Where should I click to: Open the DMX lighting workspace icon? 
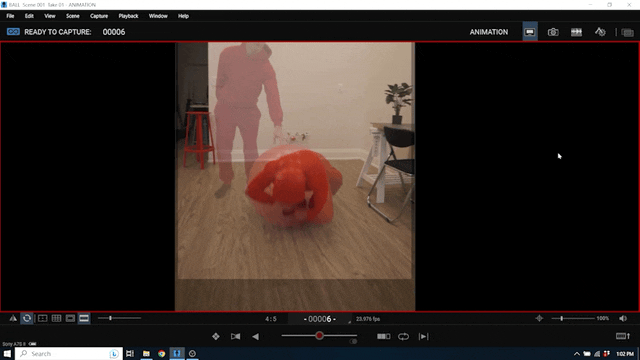[x=627, y=32]
